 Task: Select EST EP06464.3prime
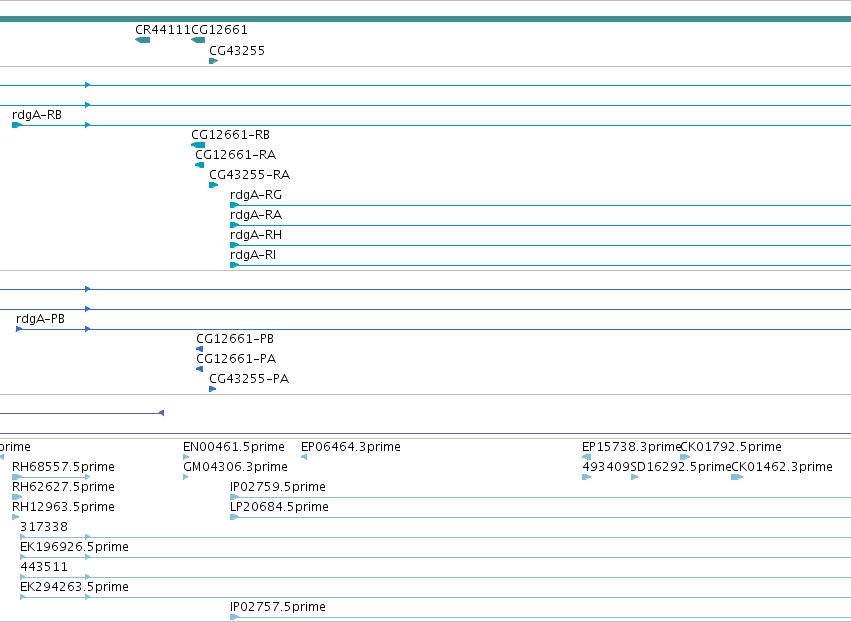tap(351, 447)
